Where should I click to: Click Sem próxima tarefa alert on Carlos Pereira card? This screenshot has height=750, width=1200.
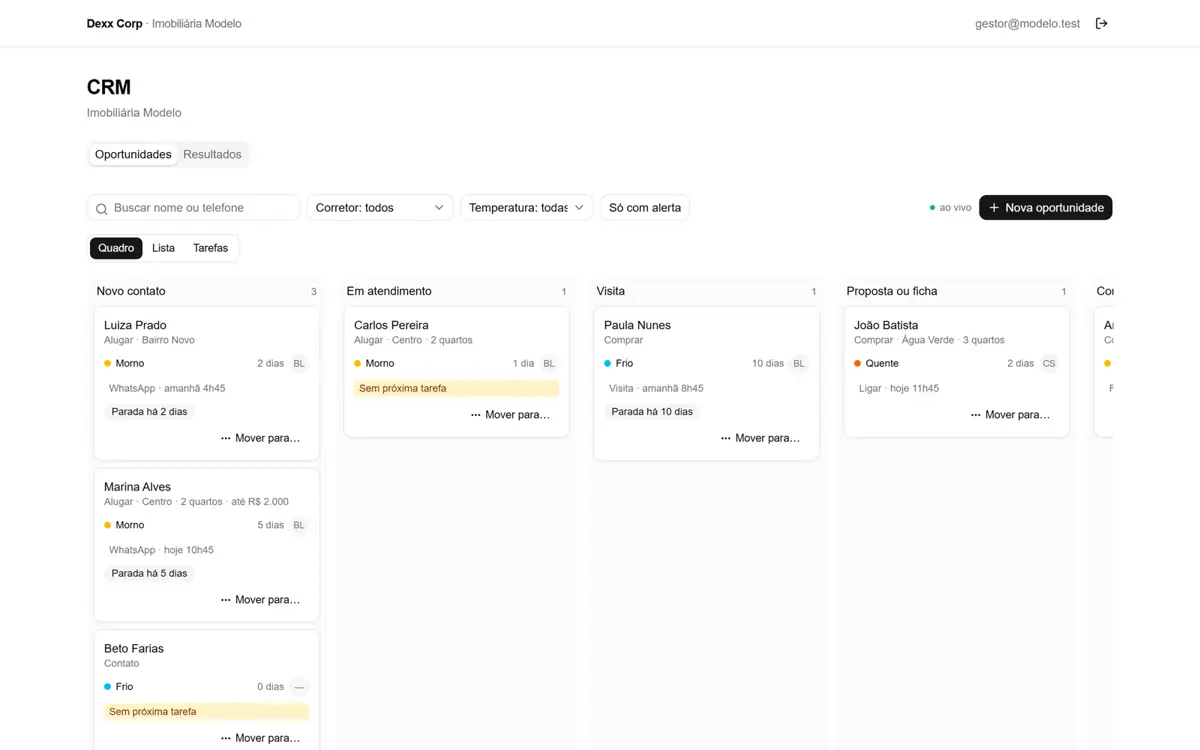(456, 388)
